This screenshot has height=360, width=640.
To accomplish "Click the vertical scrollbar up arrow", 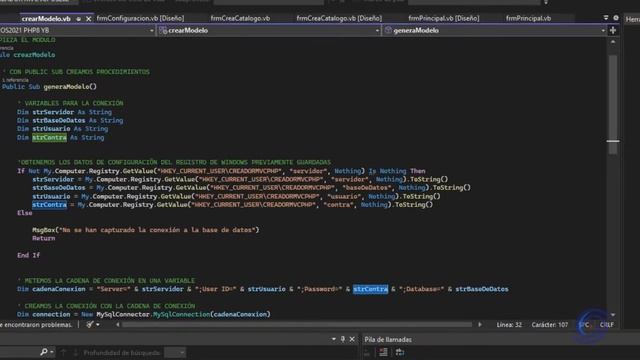I will pos(613,42).
